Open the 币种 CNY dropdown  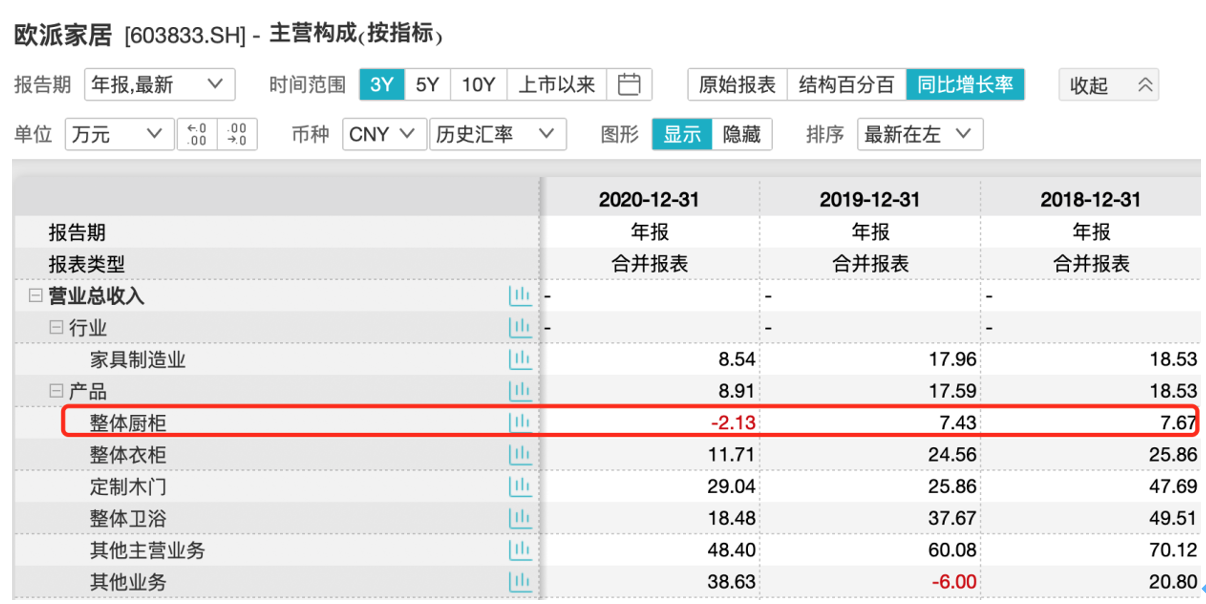tap(383, 133)
